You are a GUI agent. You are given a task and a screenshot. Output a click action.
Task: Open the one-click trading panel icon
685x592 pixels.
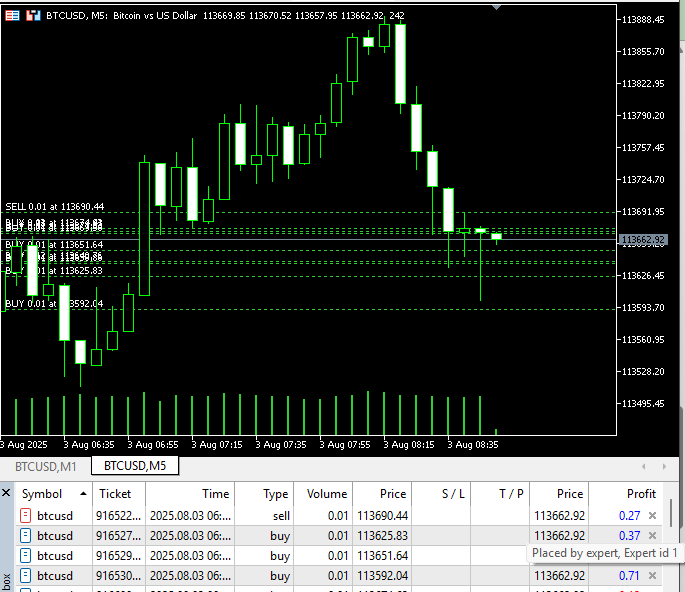pyautogui.click(x=12, y=16)
